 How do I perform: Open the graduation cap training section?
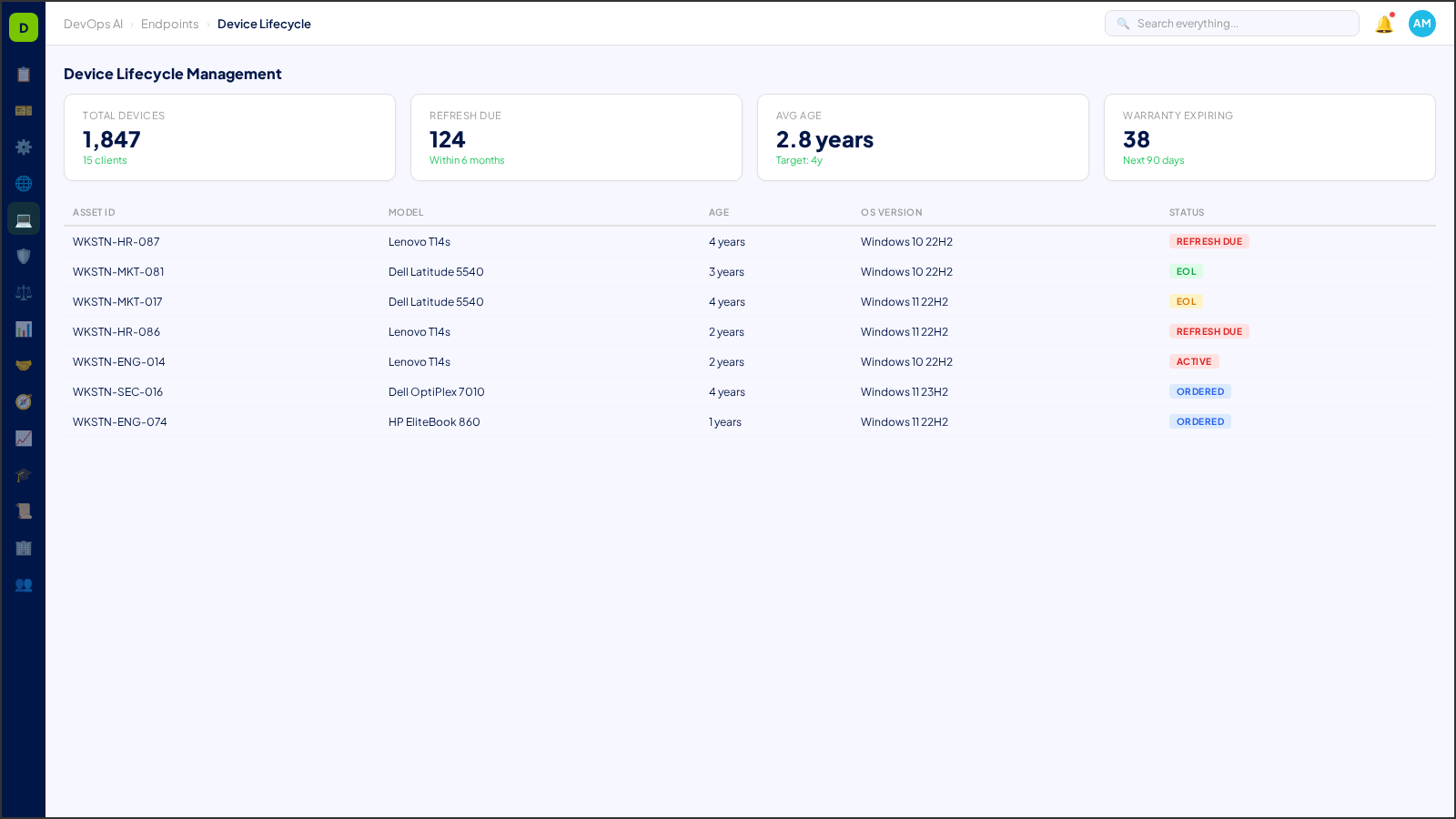coord(24,474)
